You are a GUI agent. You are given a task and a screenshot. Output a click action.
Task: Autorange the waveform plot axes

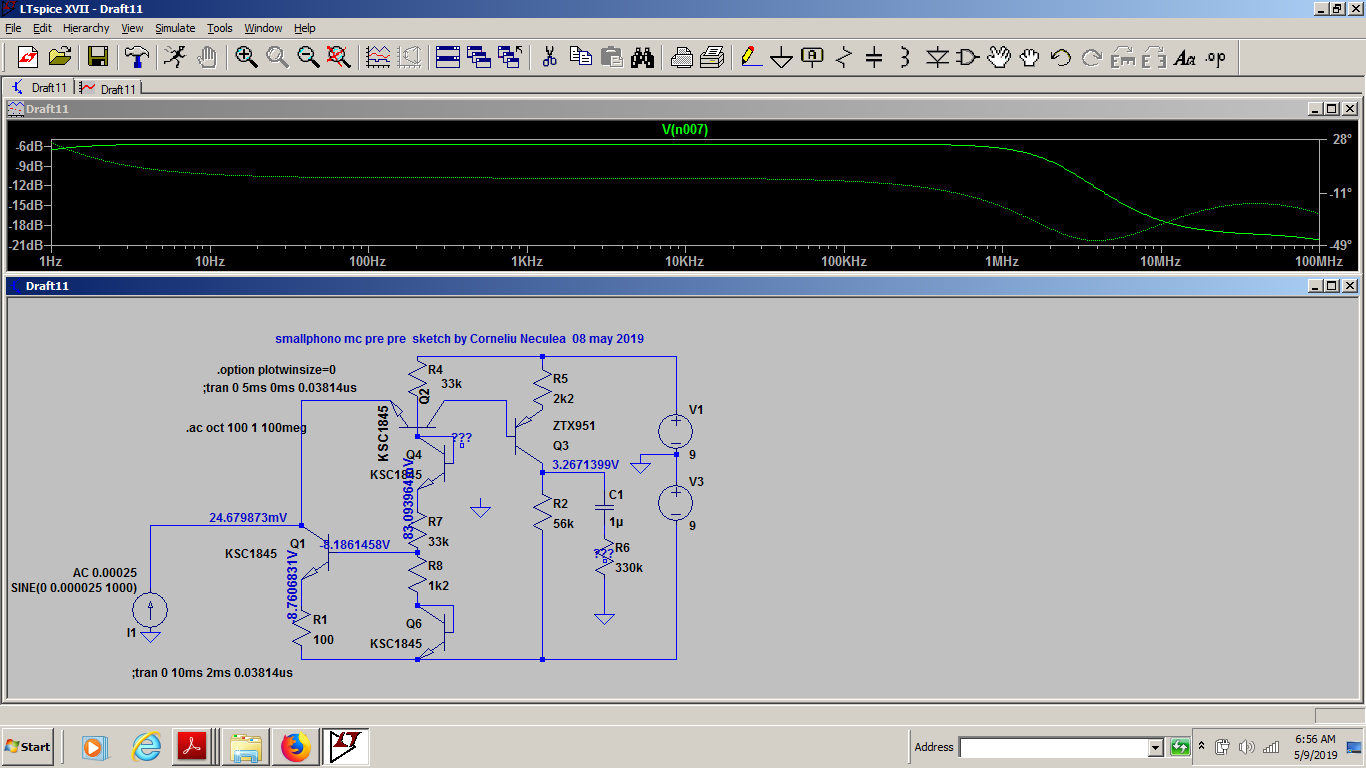[x=378, y=57]
